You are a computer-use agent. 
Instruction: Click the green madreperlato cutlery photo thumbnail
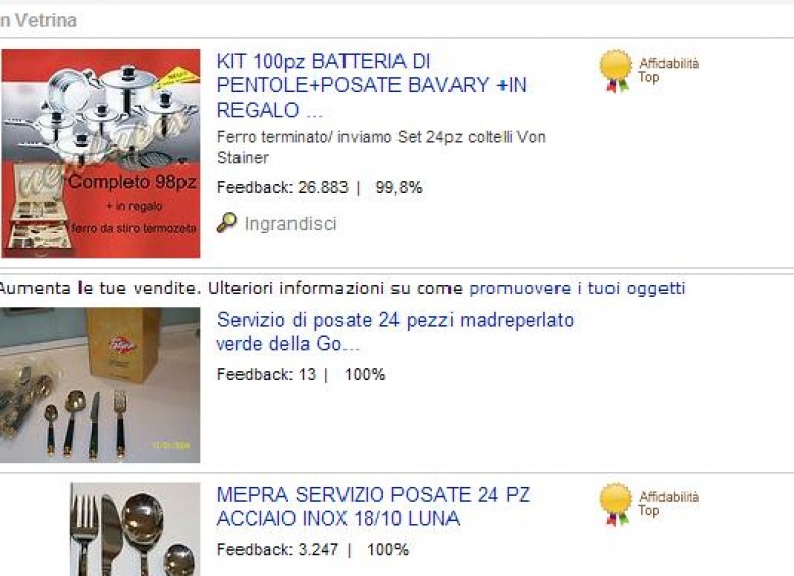pos(100,385)
